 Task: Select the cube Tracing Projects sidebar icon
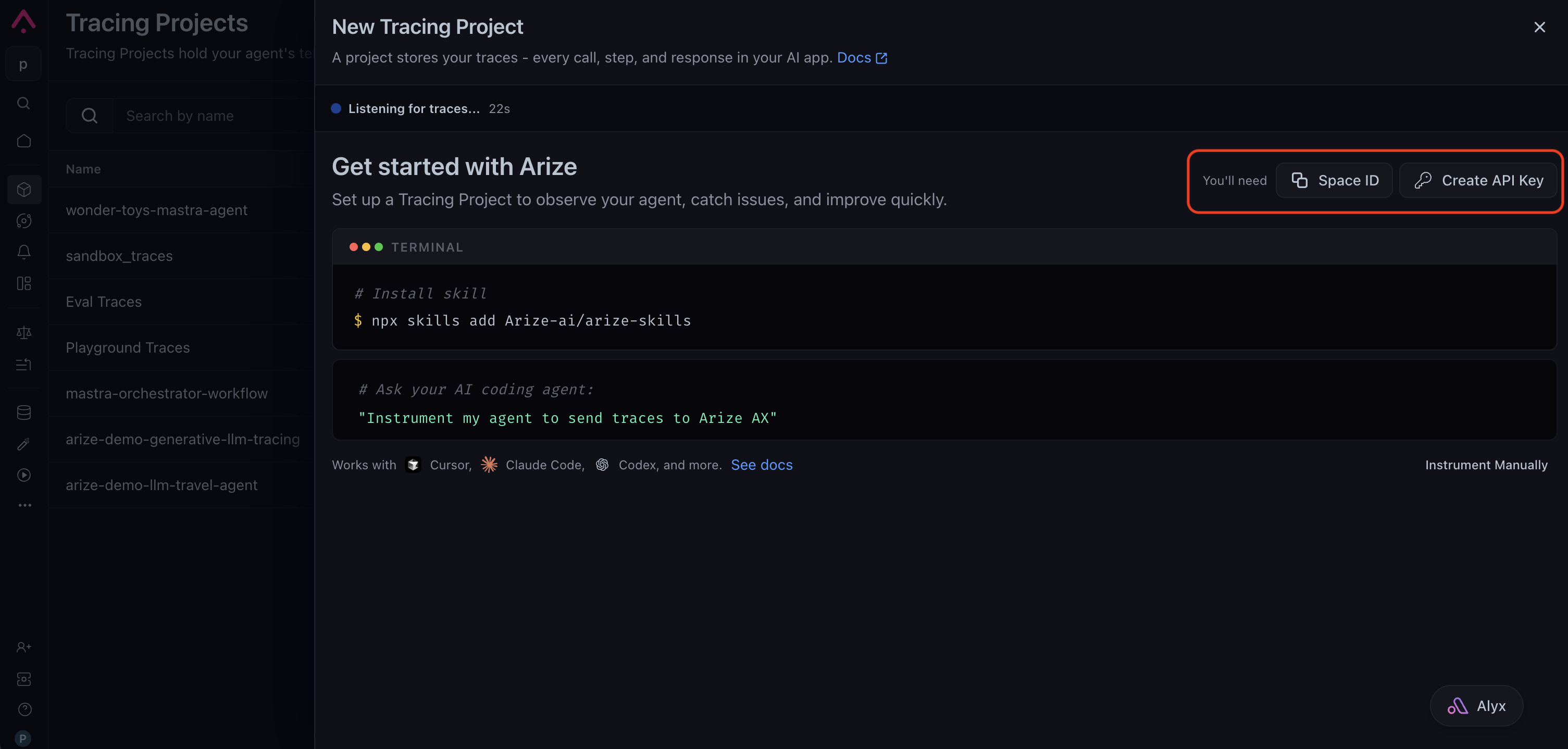tap(24, 189)
